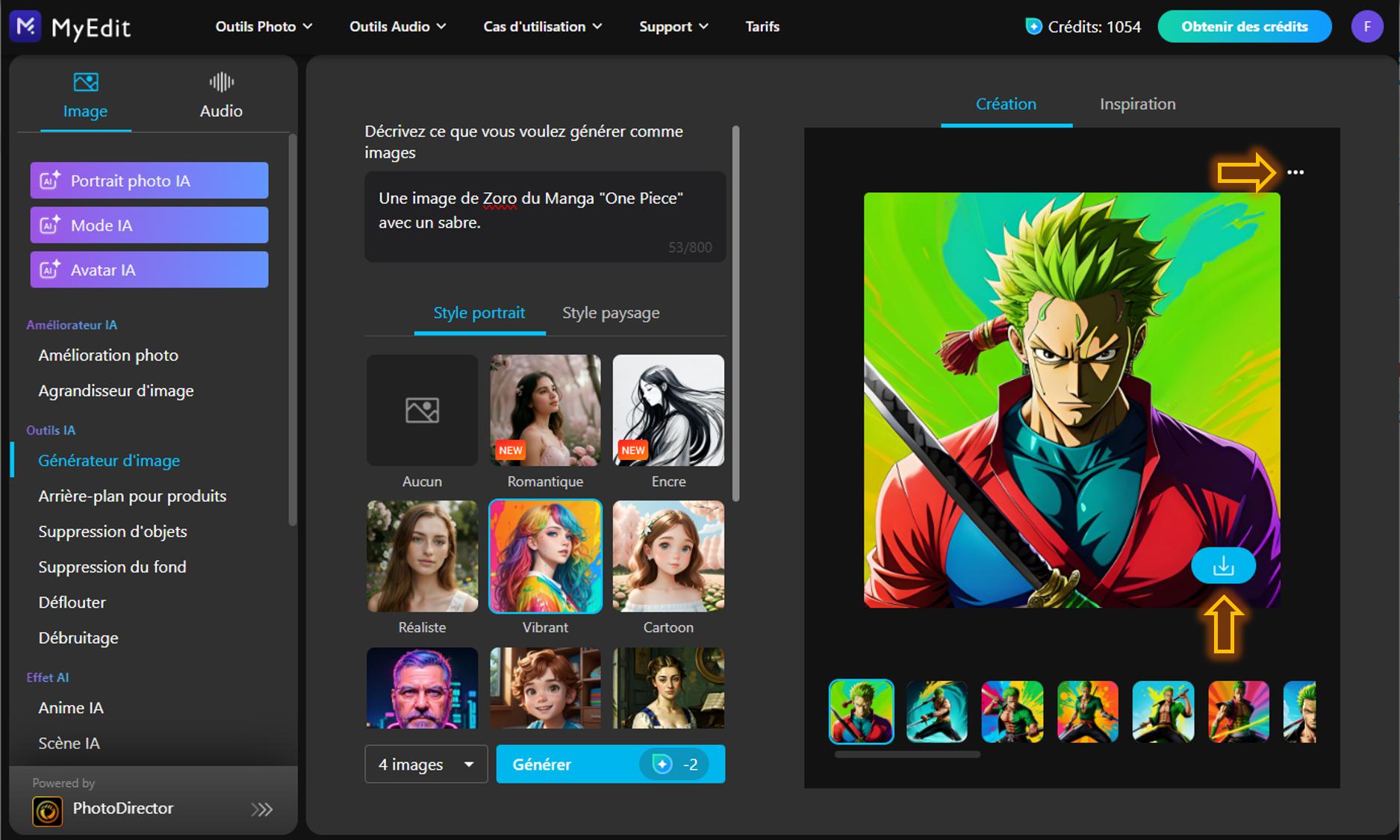Viewport: 1400px width, 840px height.
Task: Open the 4 images count dropdown
Action: (x=425, y=764)
